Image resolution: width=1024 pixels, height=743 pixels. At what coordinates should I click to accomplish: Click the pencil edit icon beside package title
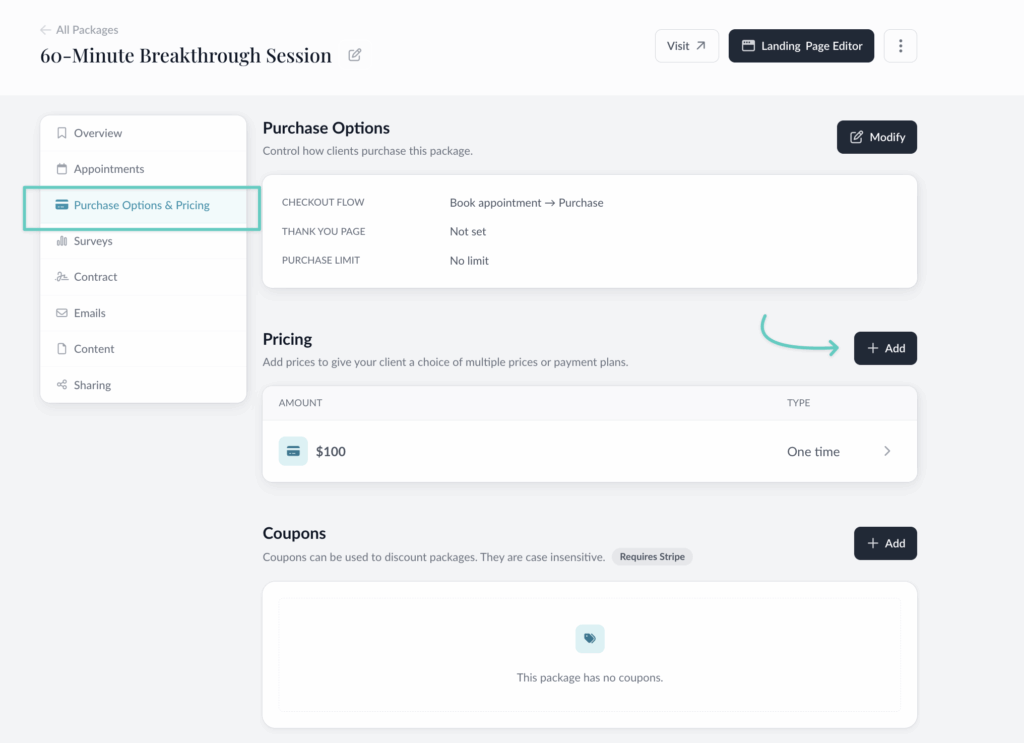pos(355,55)
